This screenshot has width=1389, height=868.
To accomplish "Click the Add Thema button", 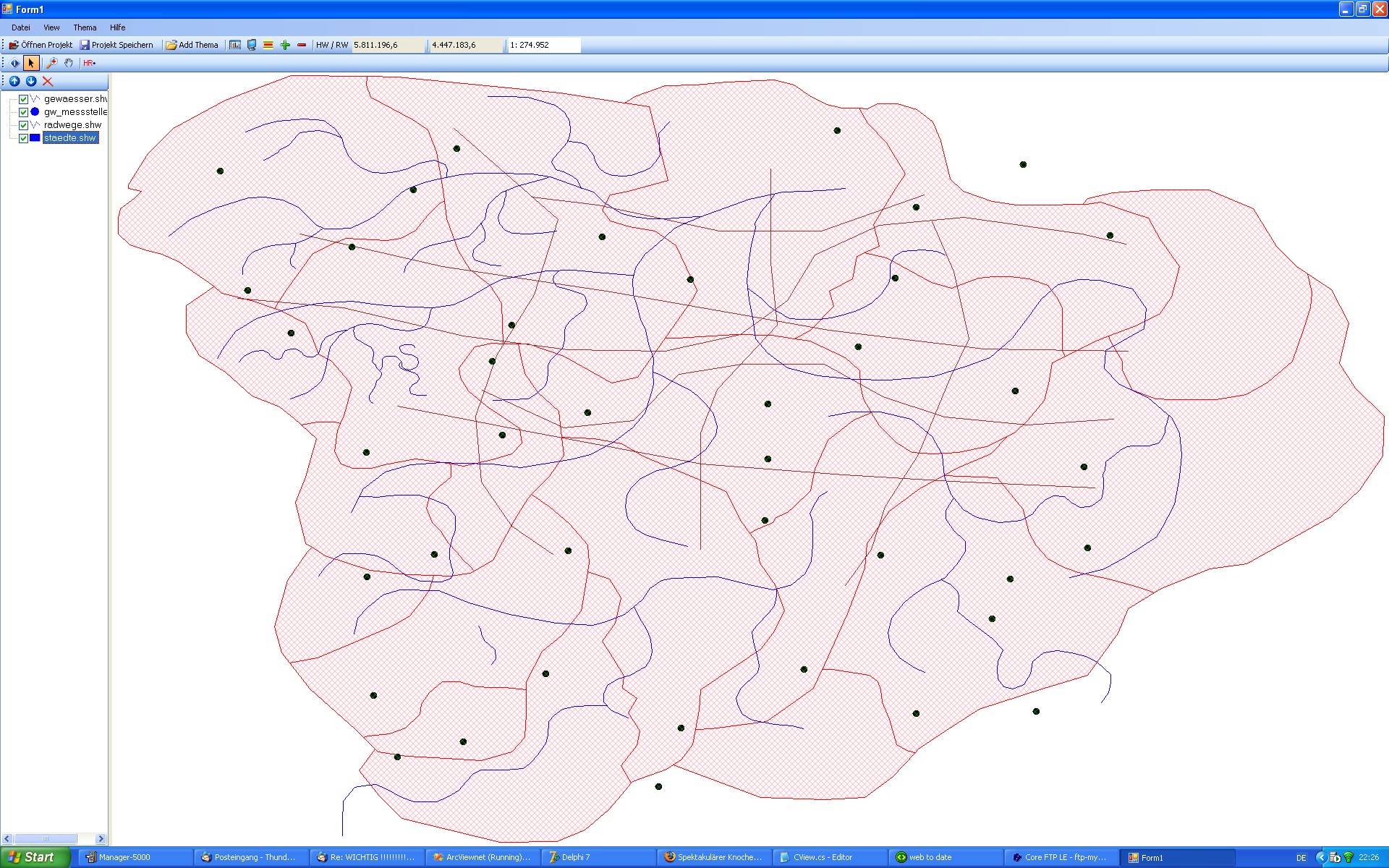I will point(192,45).
